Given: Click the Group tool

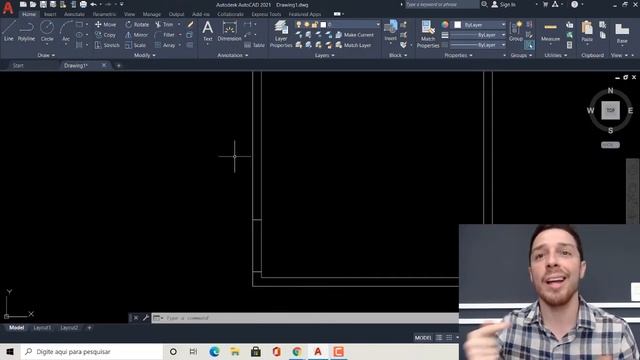Looking at the screenshot, I should click(516, 31).
